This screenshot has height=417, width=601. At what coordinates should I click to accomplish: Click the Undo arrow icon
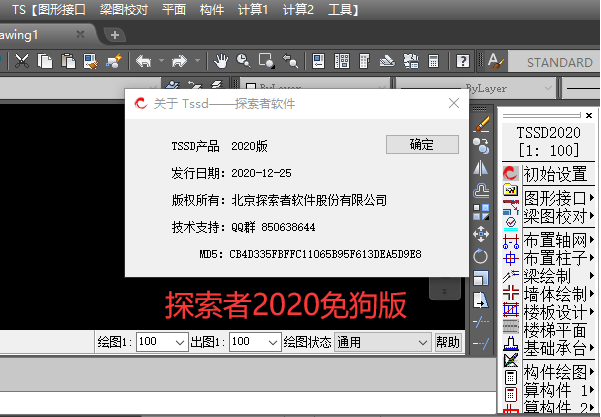coord(144,61)
